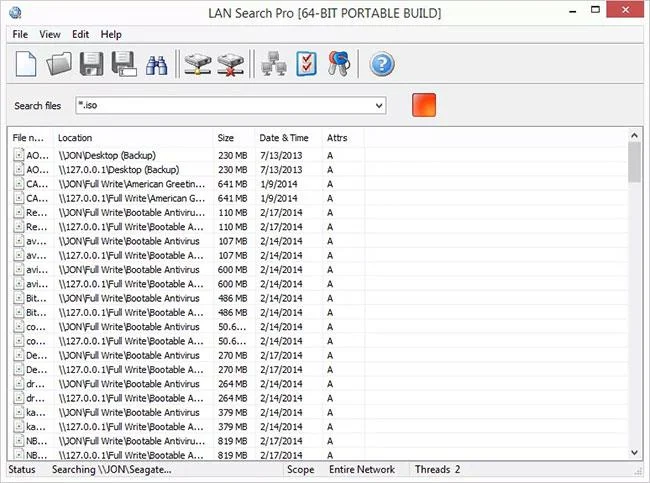Click the New blank document icon

26,64
